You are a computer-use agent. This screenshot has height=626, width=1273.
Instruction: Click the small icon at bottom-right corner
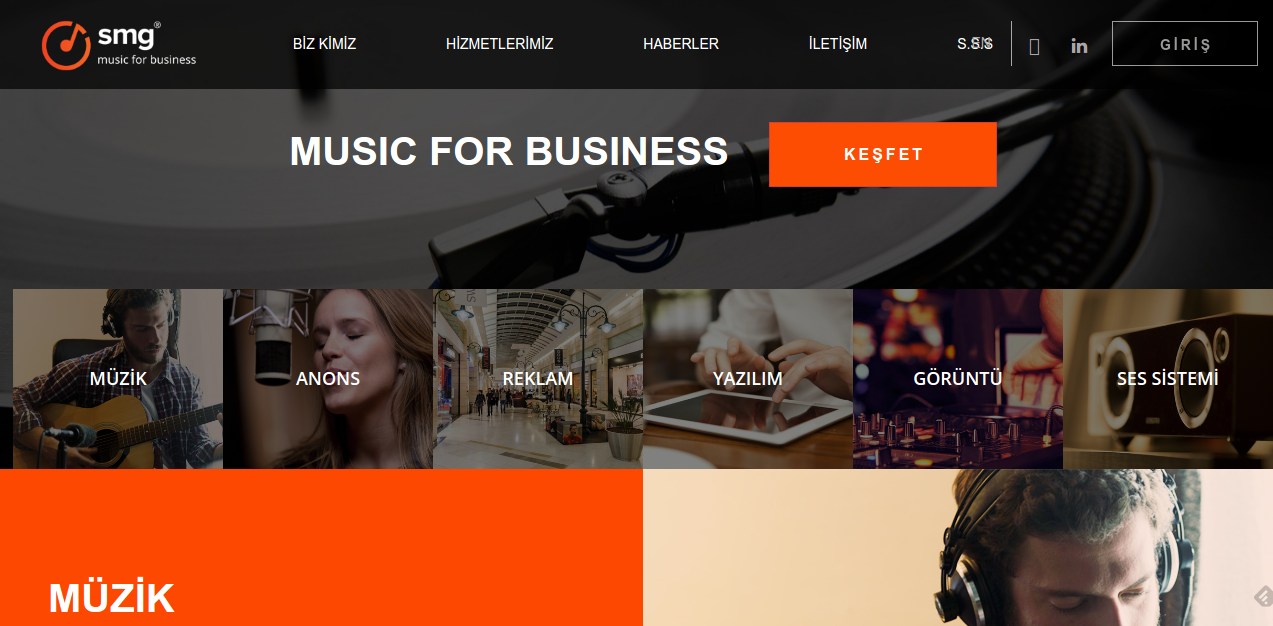click(1263, 597)
